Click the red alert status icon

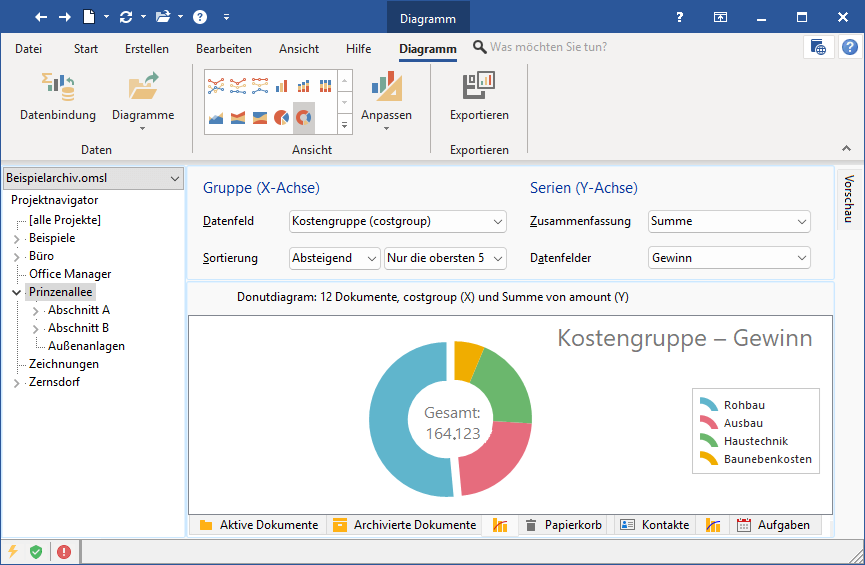[64, 551]
